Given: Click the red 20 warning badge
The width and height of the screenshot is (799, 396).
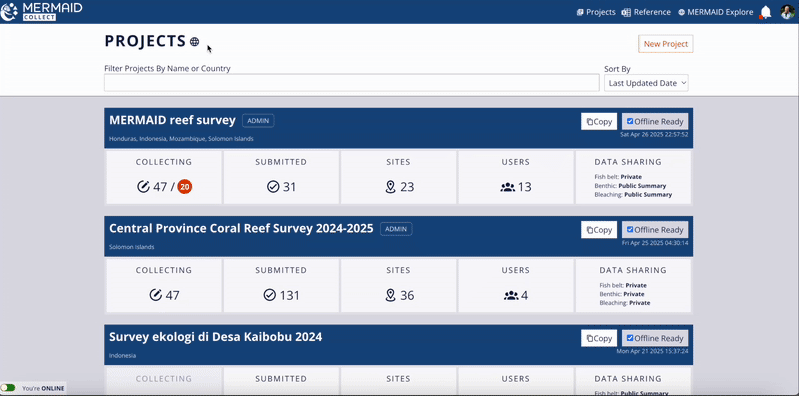Looking at the screenshot, I should pos(185,187).
